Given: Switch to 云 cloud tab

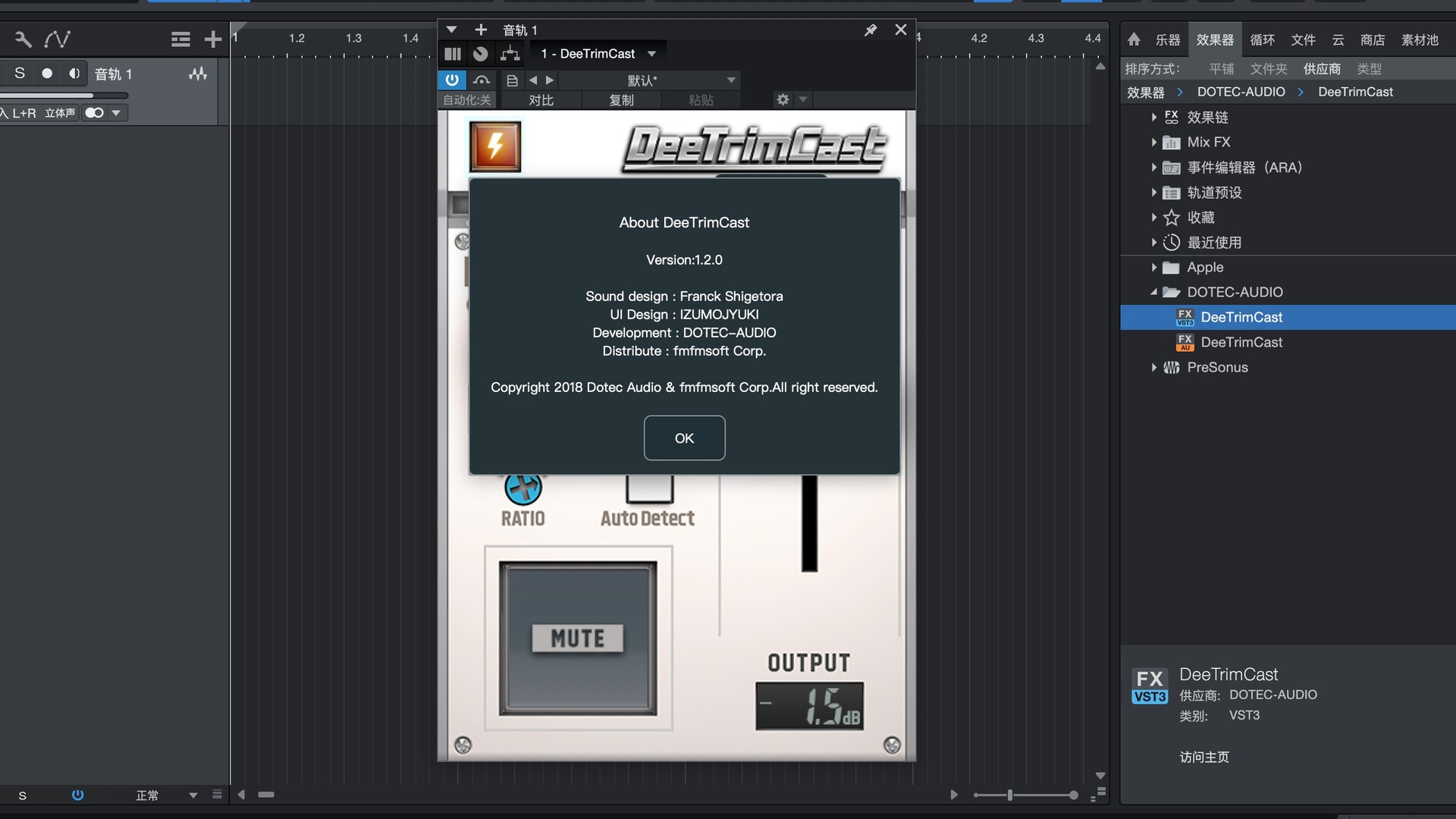Looking at the screenshot, I should click(1338, 39).
